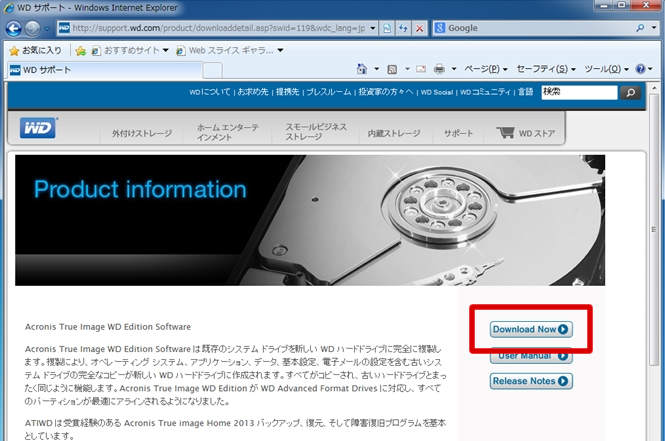The width and height of the screenshot is (665, 441).
Task: Click the scrollbar up arrow
Action: 654,88
